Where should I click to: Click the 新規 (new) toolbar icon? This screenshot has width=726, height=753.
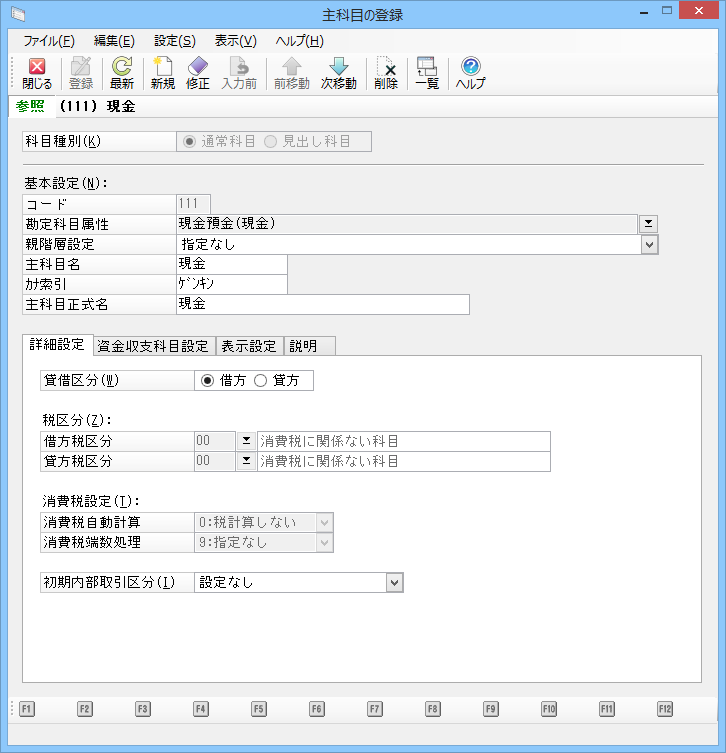click(x=162, y=67)
